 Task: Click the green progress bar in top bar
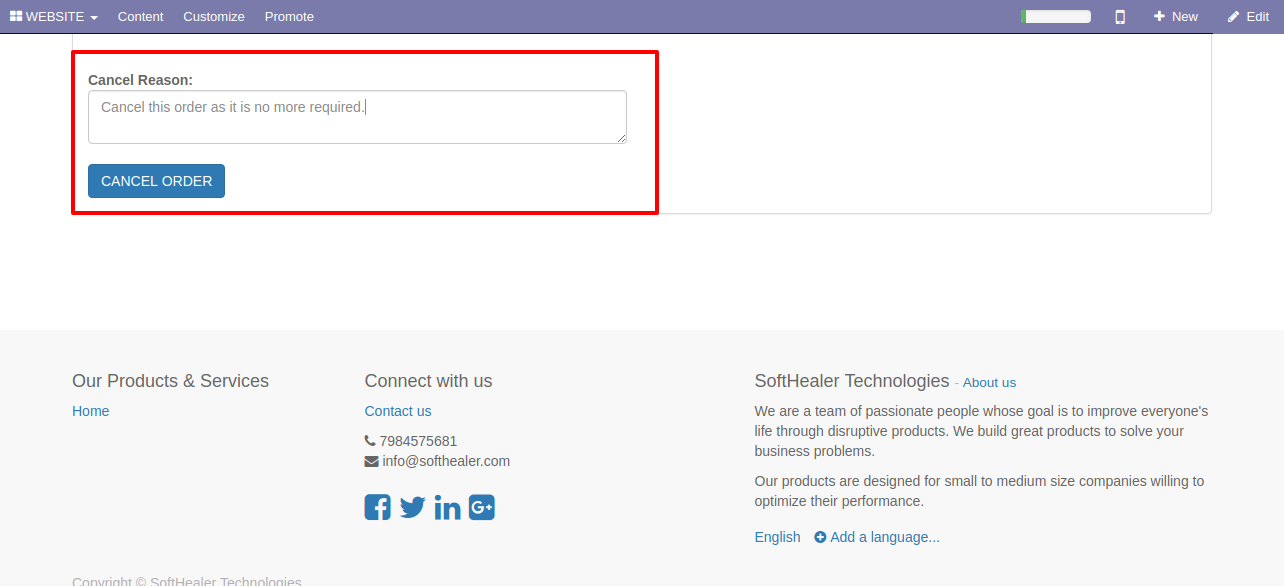click(1056, 16)
